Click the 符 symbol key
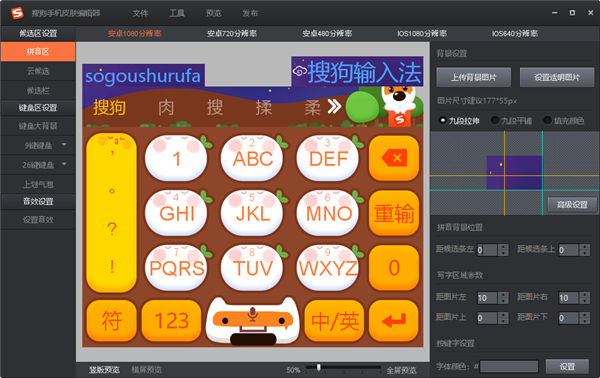Viewport: 600px width, 378px height. (x=111, y=321)
